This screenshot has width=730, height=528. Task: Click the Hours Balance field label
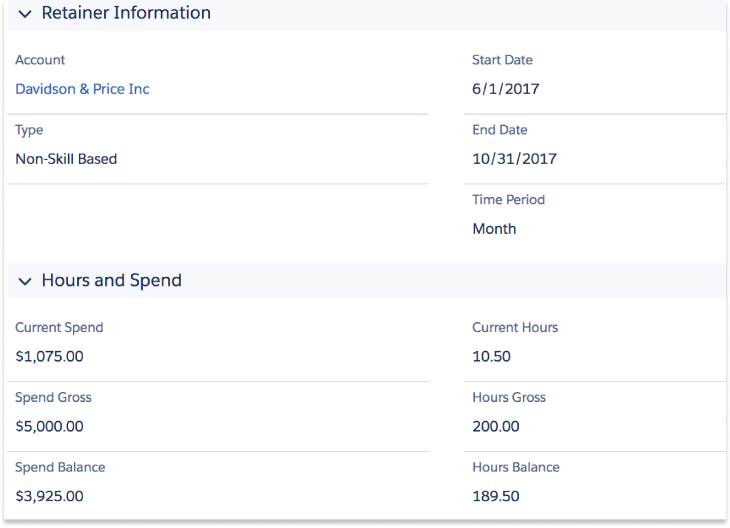515,467
